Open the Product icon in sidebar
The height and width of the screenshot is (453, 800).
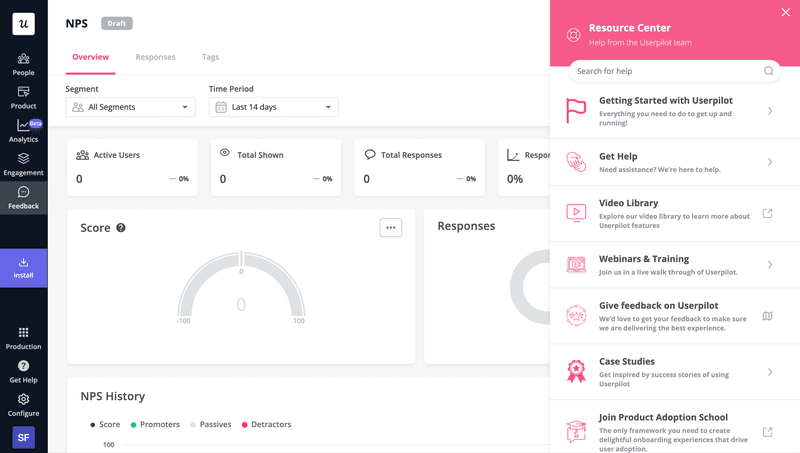[x=23, y=97]
